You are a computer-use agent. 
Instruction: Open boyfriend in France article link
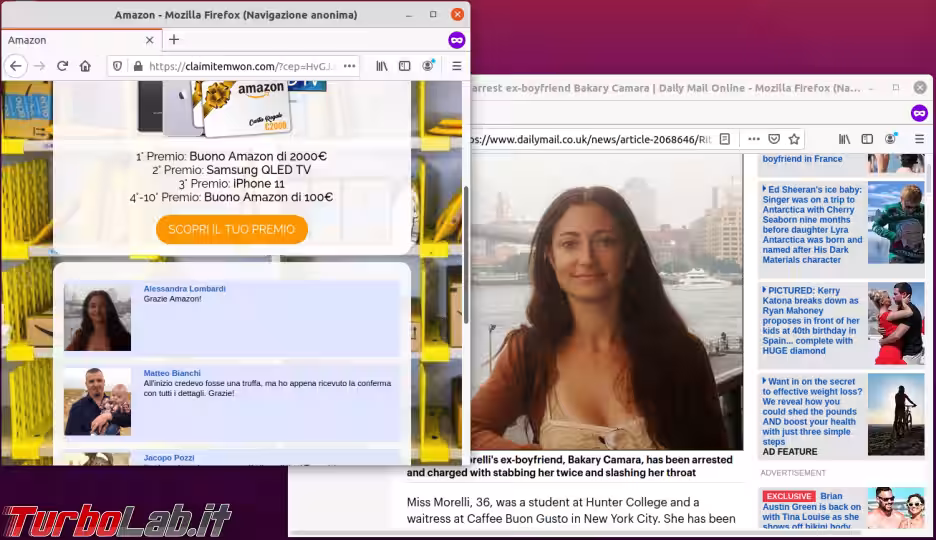coord(802,159)
